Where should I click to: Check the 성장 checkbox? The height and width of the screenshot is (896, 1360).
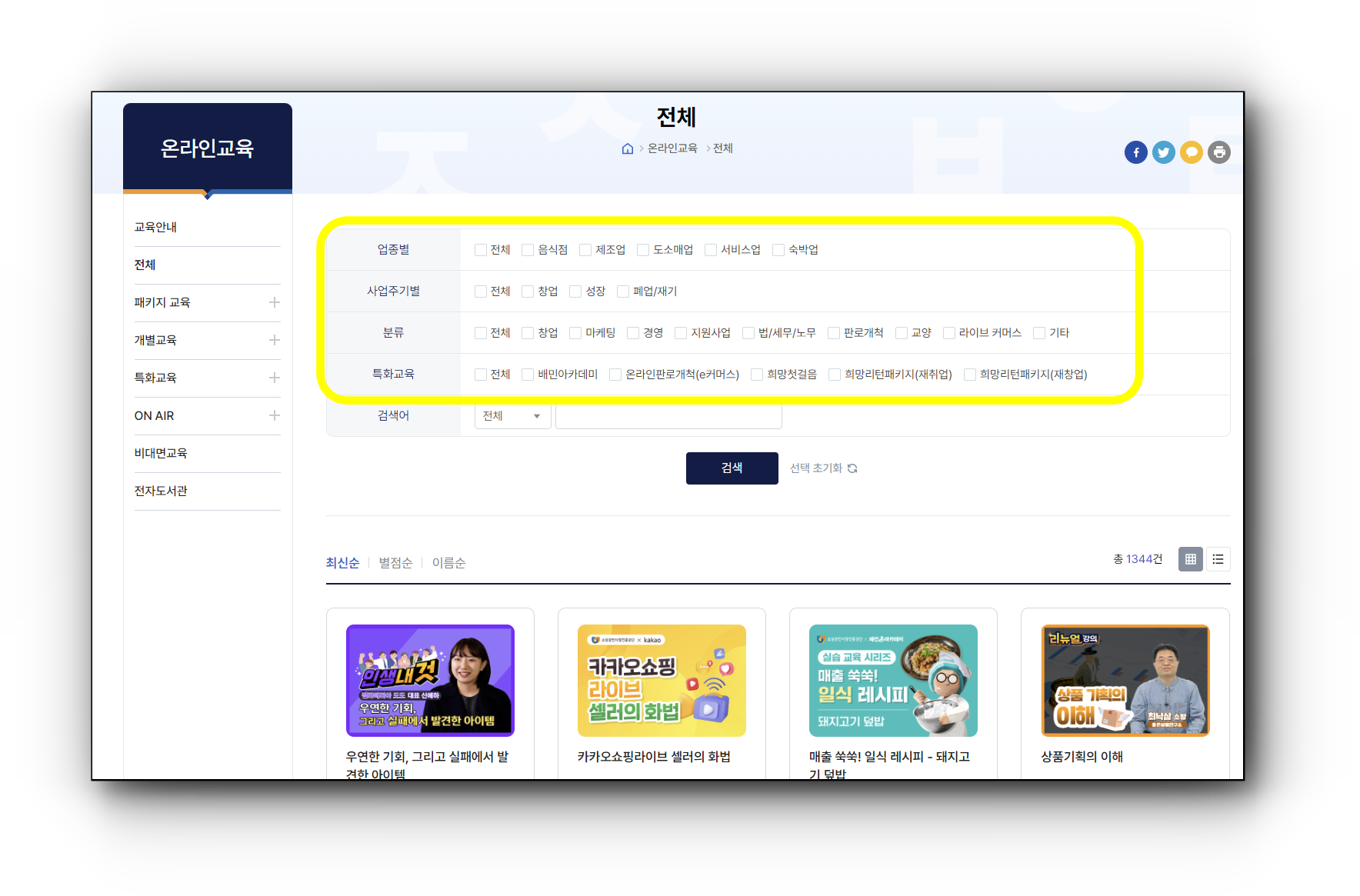coord(575,291)
